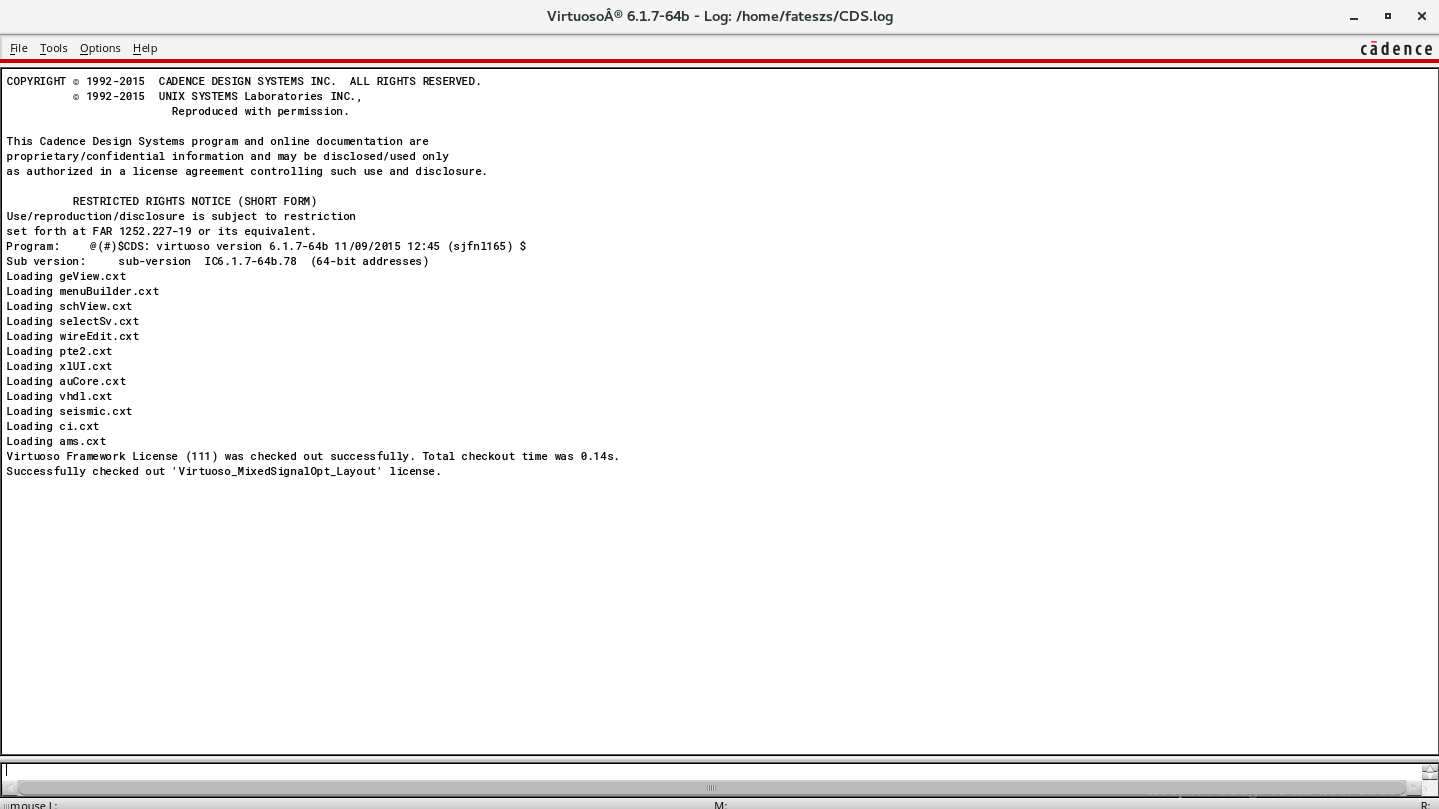The image size is (1439, 809).
Task: Click 'set forth at FAR 1252.227-19' line
Action: coord(161,231)
